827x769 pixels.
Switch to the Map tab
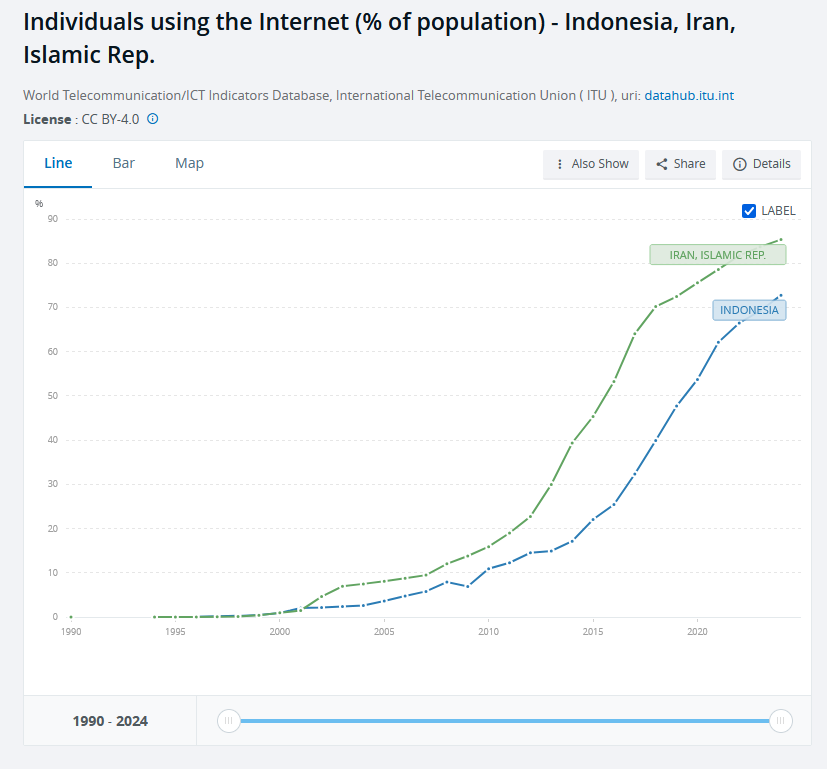[x=189, y=163]
